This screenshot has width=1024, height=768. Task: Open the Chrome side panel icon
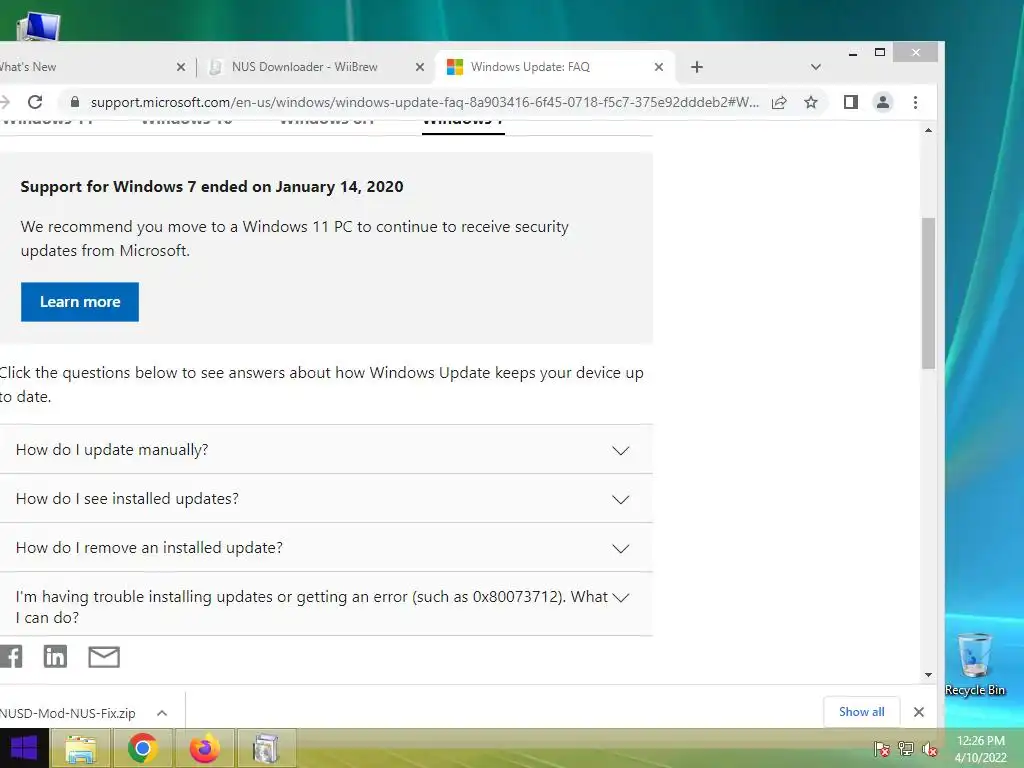point(850,102)
